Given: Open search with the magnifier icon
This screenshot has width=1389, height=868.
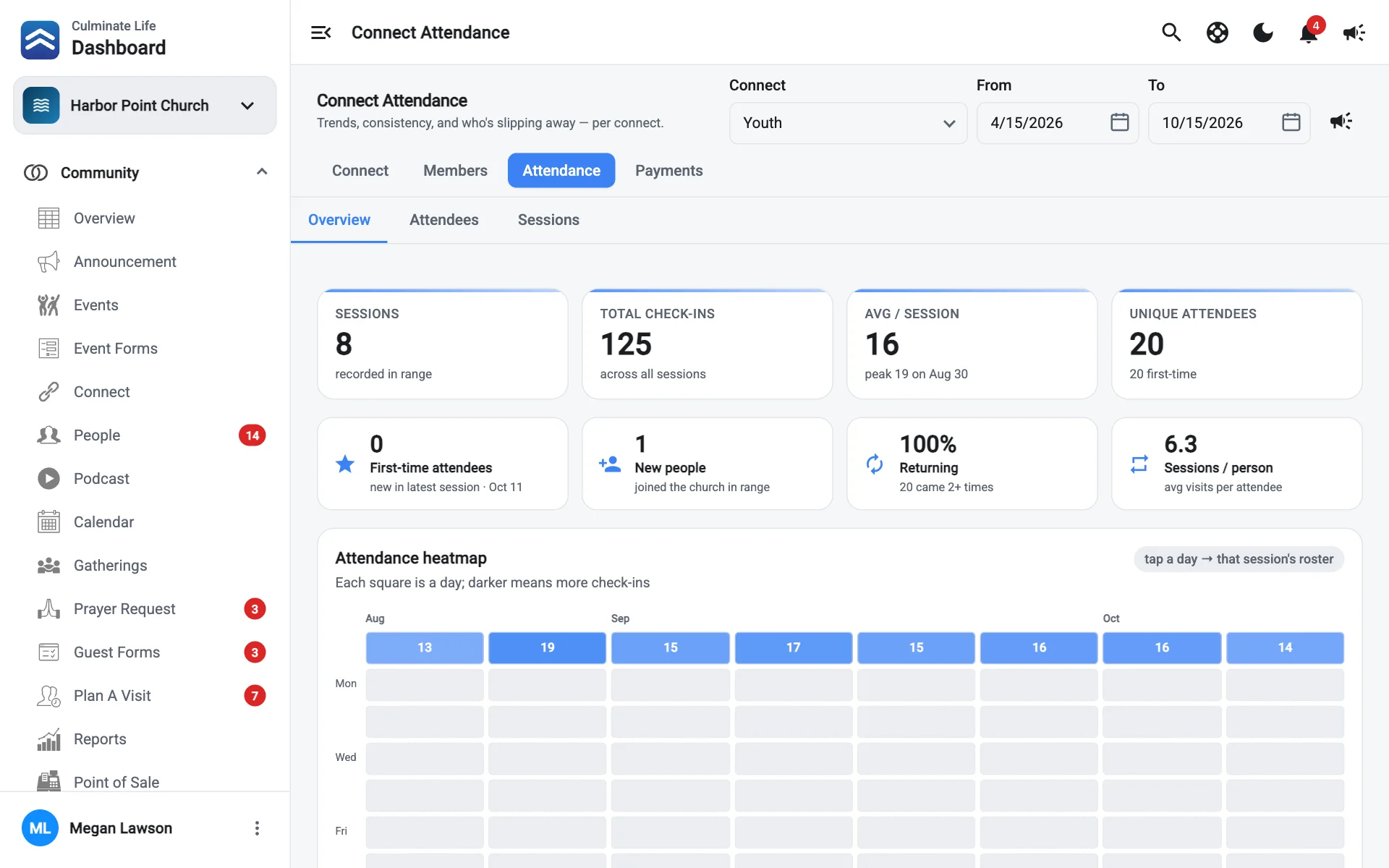Looking at the screenshot, I should pyautogui.click(x=1171, y=33).
